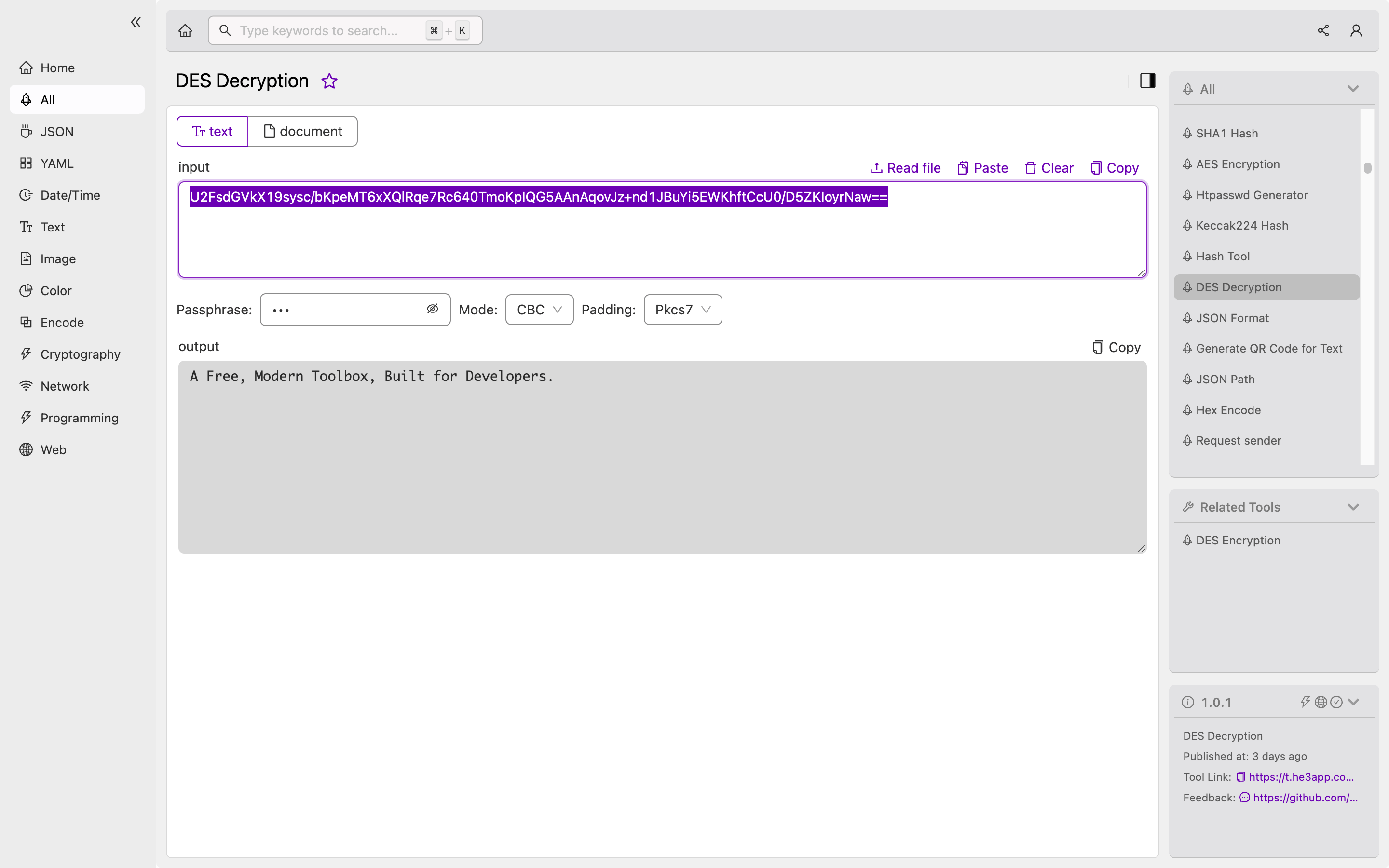This screenshot has height=868, width=1389.
Task: Switch to the text tab
Action: [212, 132]
